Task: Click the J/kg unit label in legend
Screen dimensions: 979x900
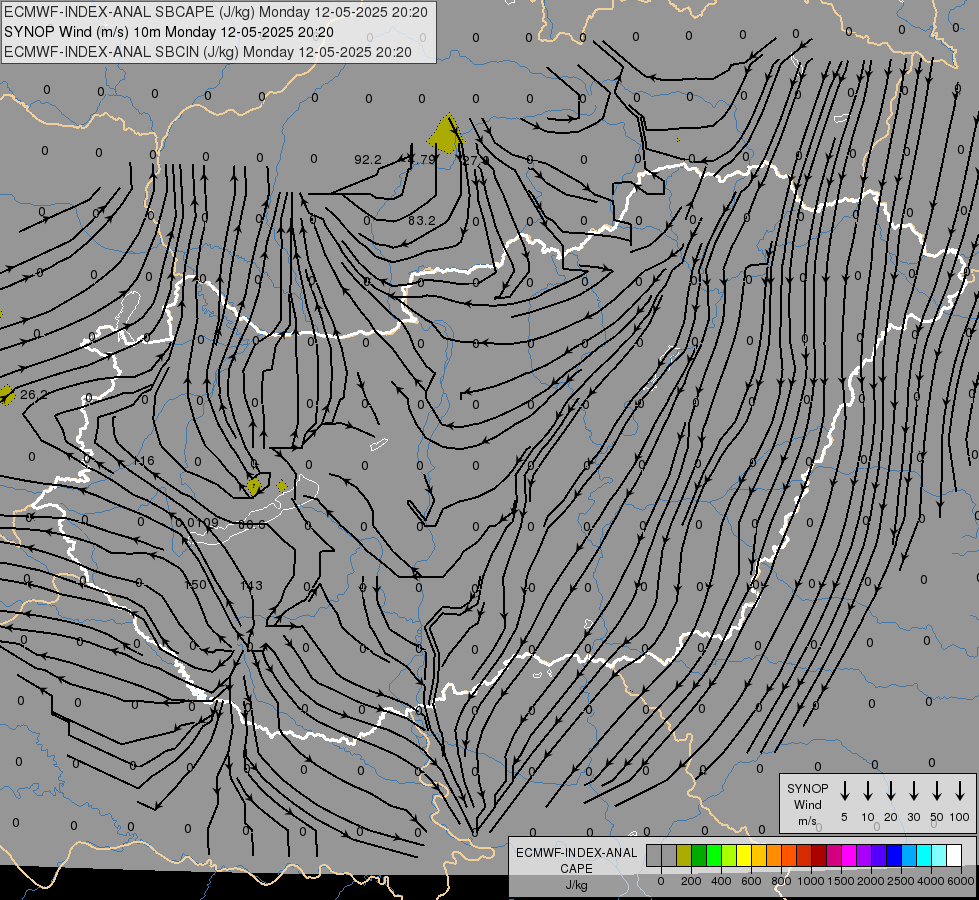Action: coord(576,884)
